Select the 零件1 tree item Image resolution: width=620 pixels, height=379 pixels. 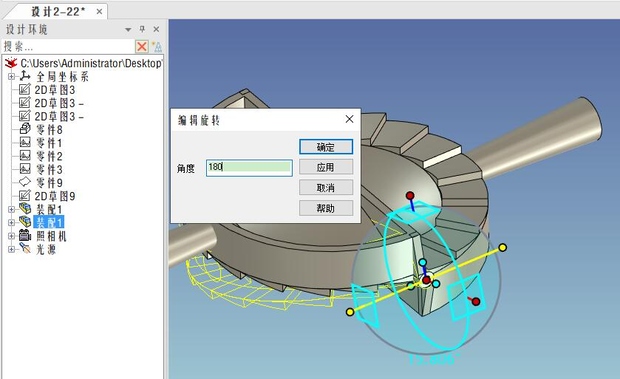pos(49,143)
